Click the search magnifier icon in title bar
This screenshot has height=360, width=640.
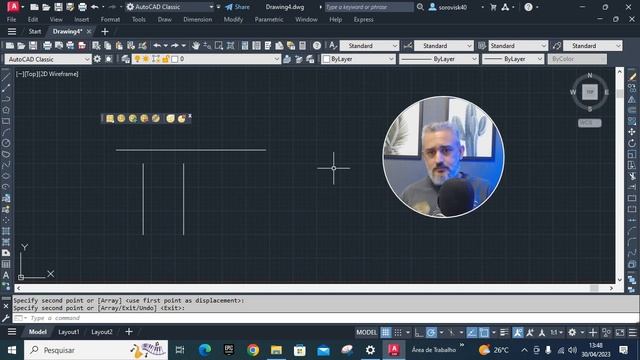pos(420,7)
